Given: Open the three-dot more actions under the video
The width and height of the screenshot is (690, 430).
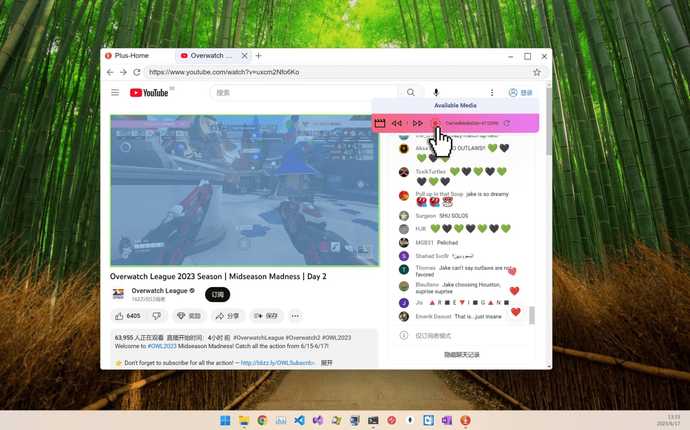Looking at the screenshot, I should (295, 315).
